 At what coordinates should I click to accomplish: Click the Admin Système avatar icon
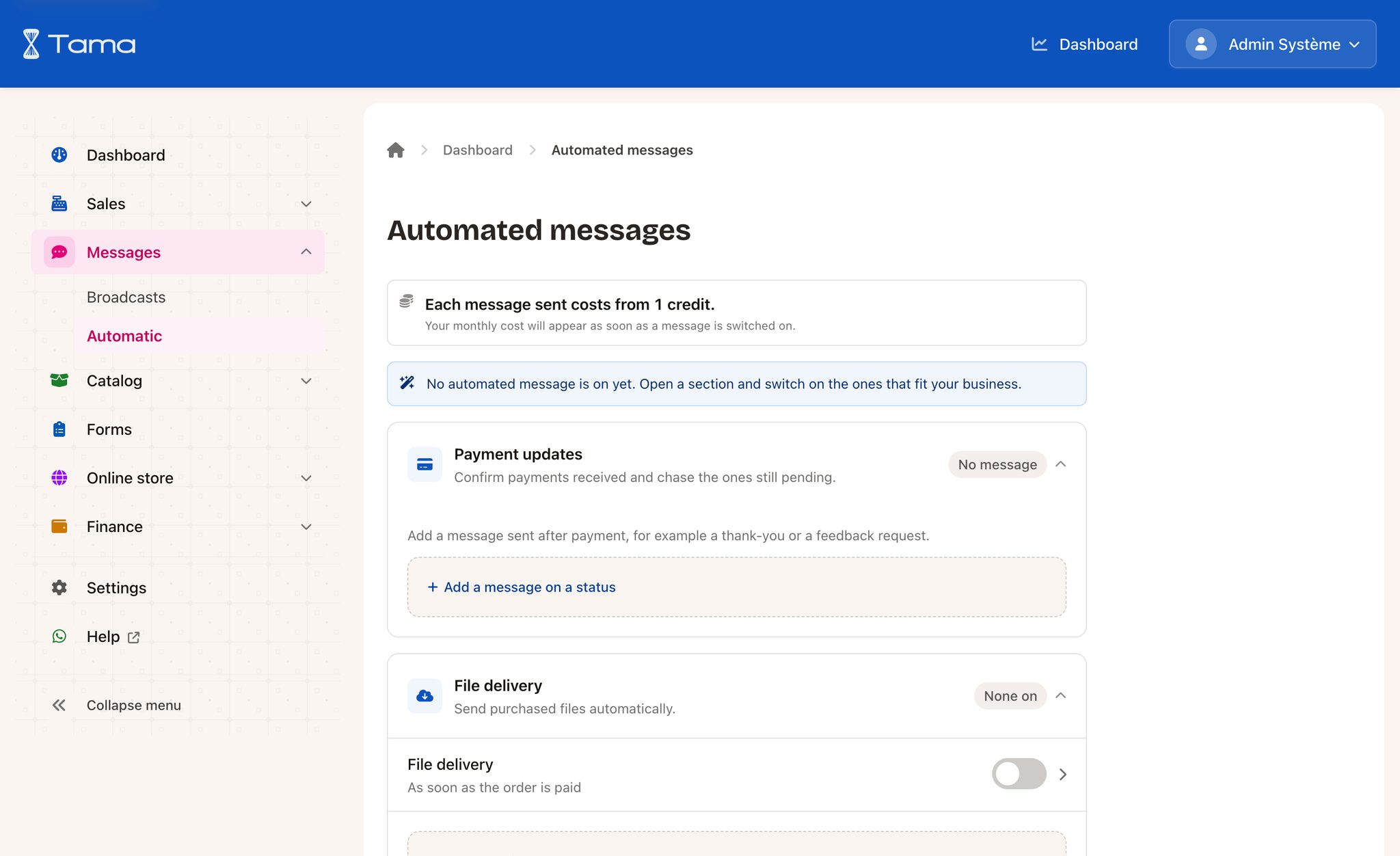click(1200, 44)
